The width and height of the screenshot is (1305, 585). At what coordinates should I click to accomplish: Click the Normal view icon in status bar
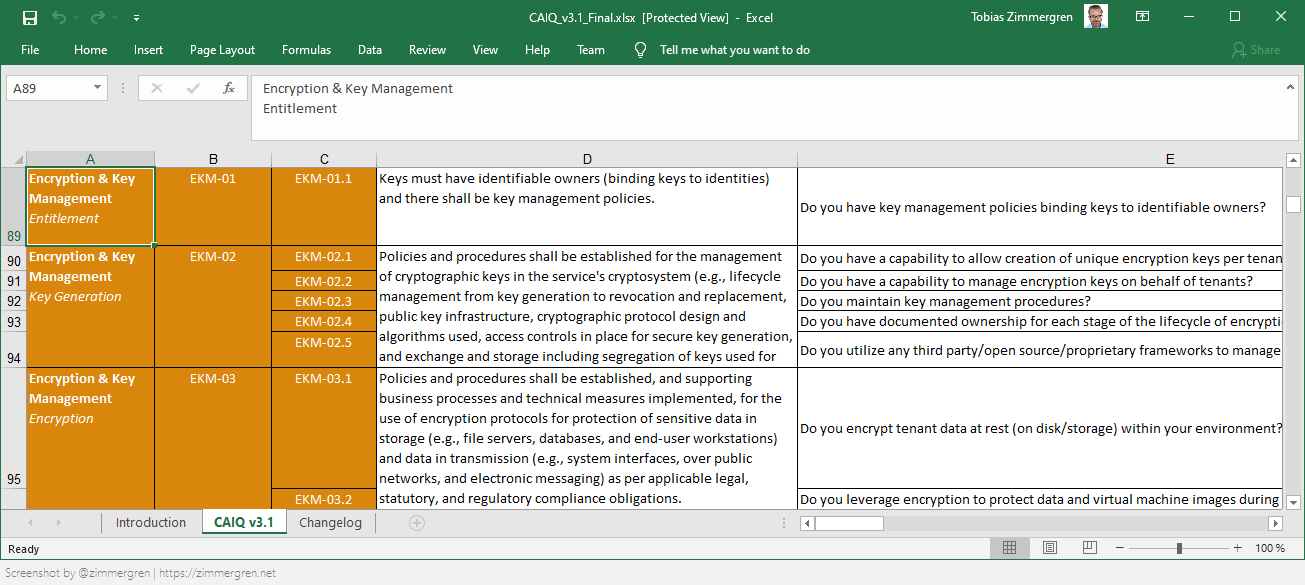point(1009,548)
